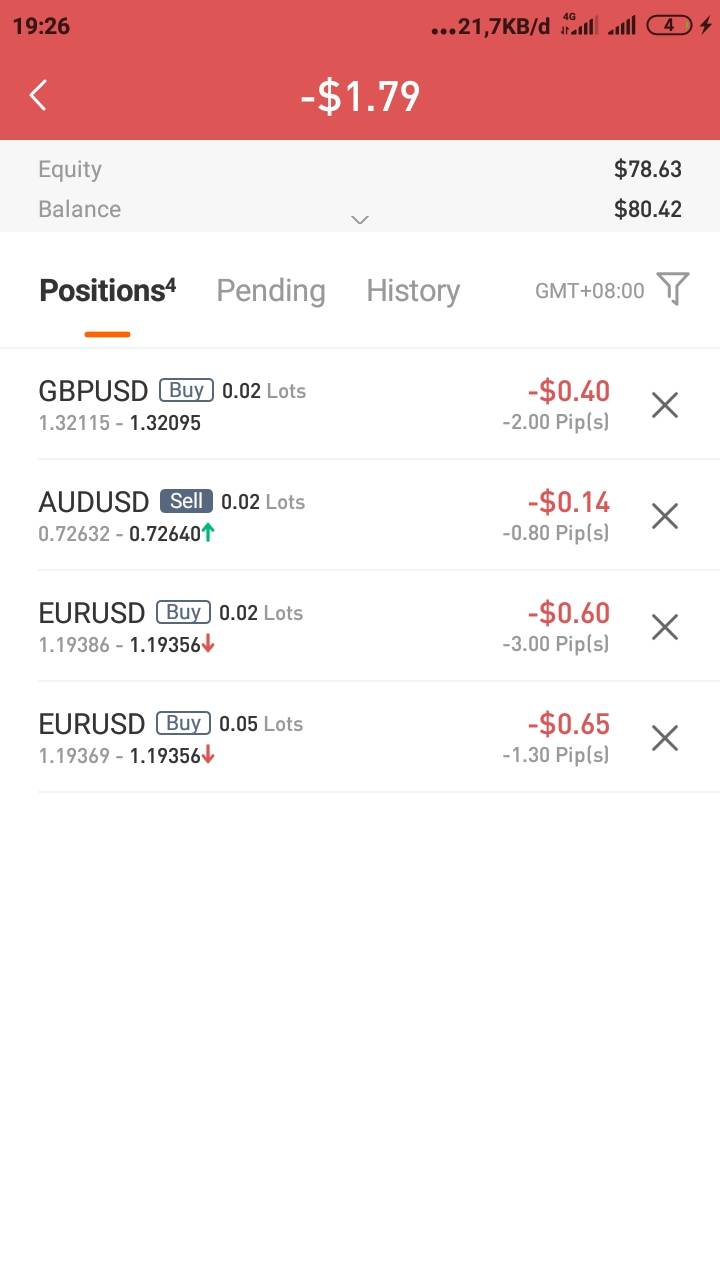Tap the Sell badge on AUDUSD
This screenshot has height=1280, width=720.
[x=186, y=501]
